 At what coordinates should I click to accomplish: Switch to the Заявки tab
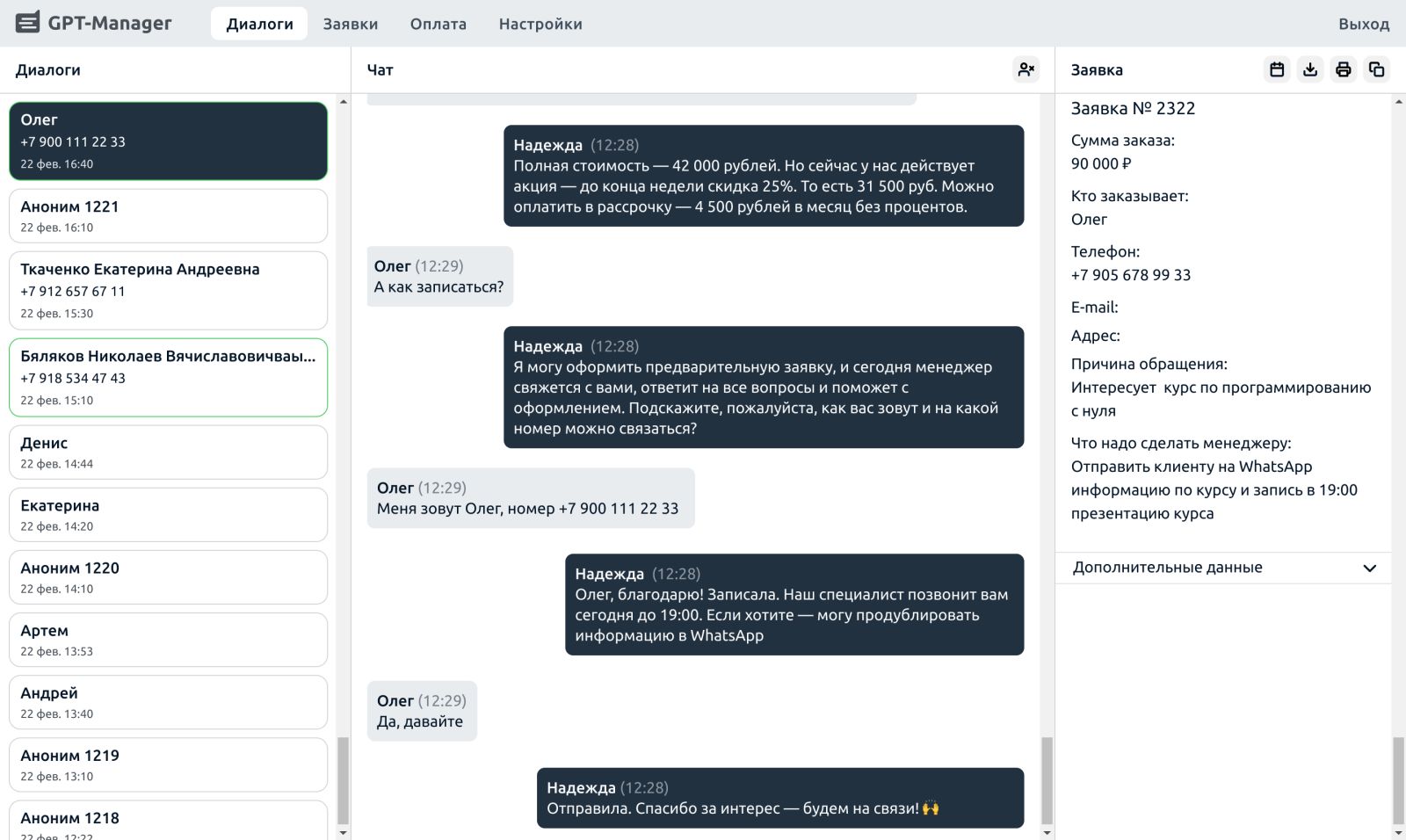pyautogui.click(x=350, y=24)
